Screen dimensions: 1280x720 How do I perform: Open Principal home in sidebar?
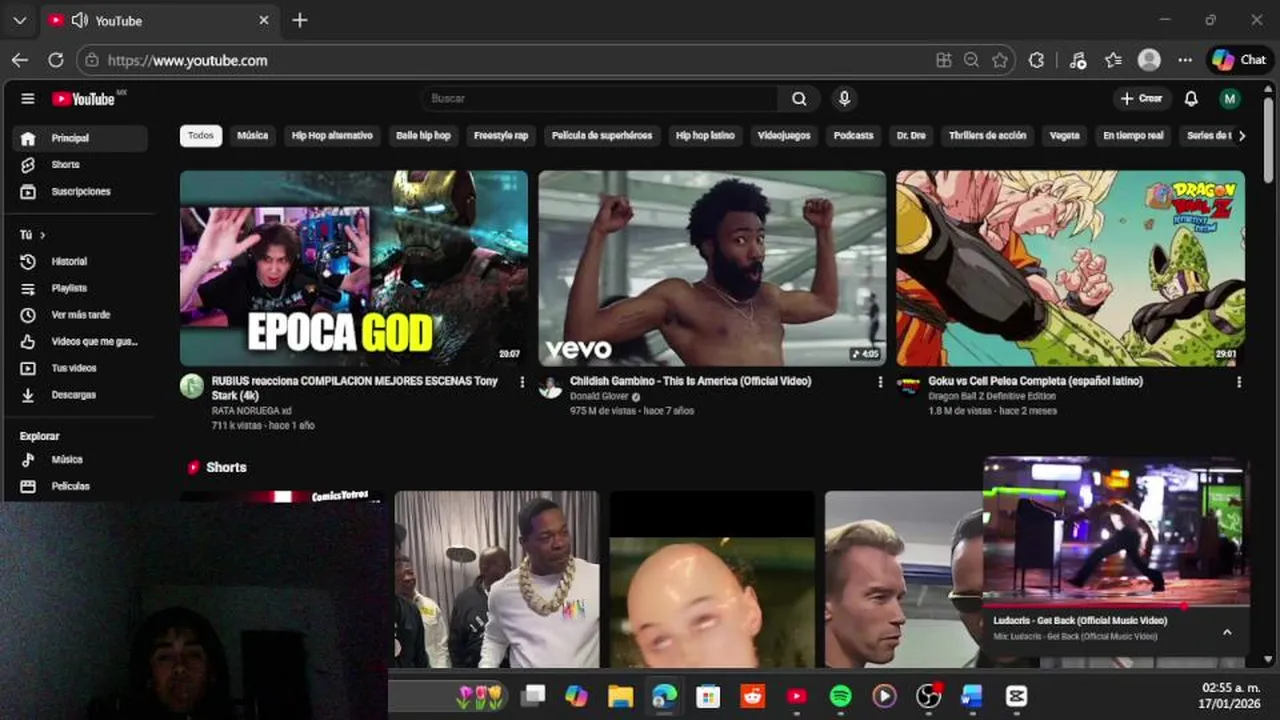79,139
